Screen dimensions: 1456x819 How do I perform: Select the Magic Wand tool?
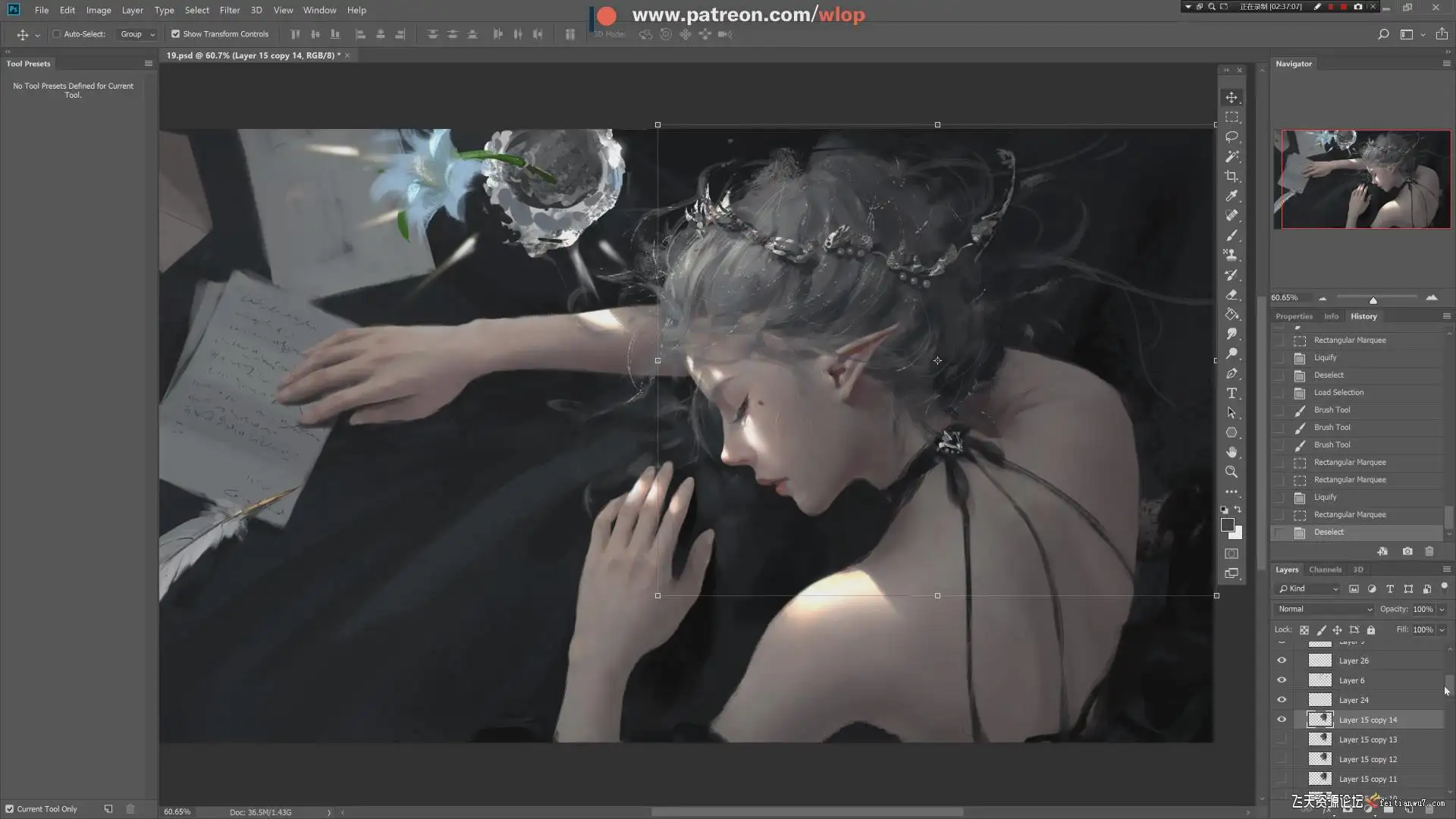pos(1232,156)
